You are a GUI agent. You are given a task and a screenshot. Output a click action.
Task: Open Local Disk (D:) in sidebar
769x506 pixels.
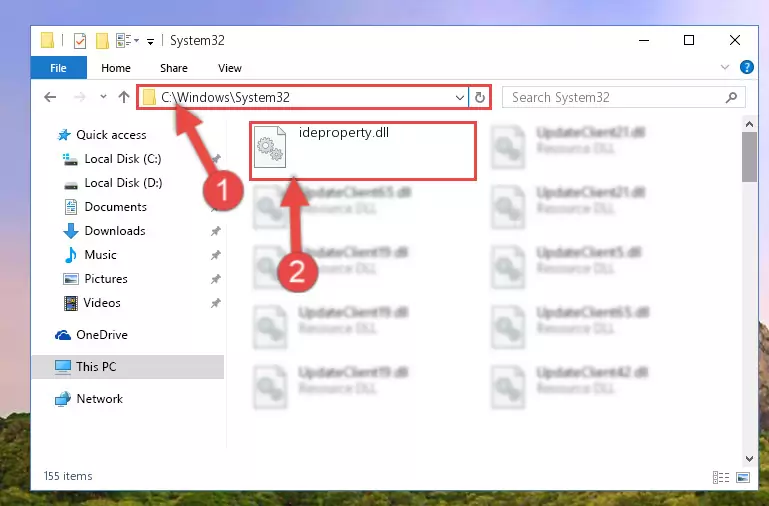123,183
